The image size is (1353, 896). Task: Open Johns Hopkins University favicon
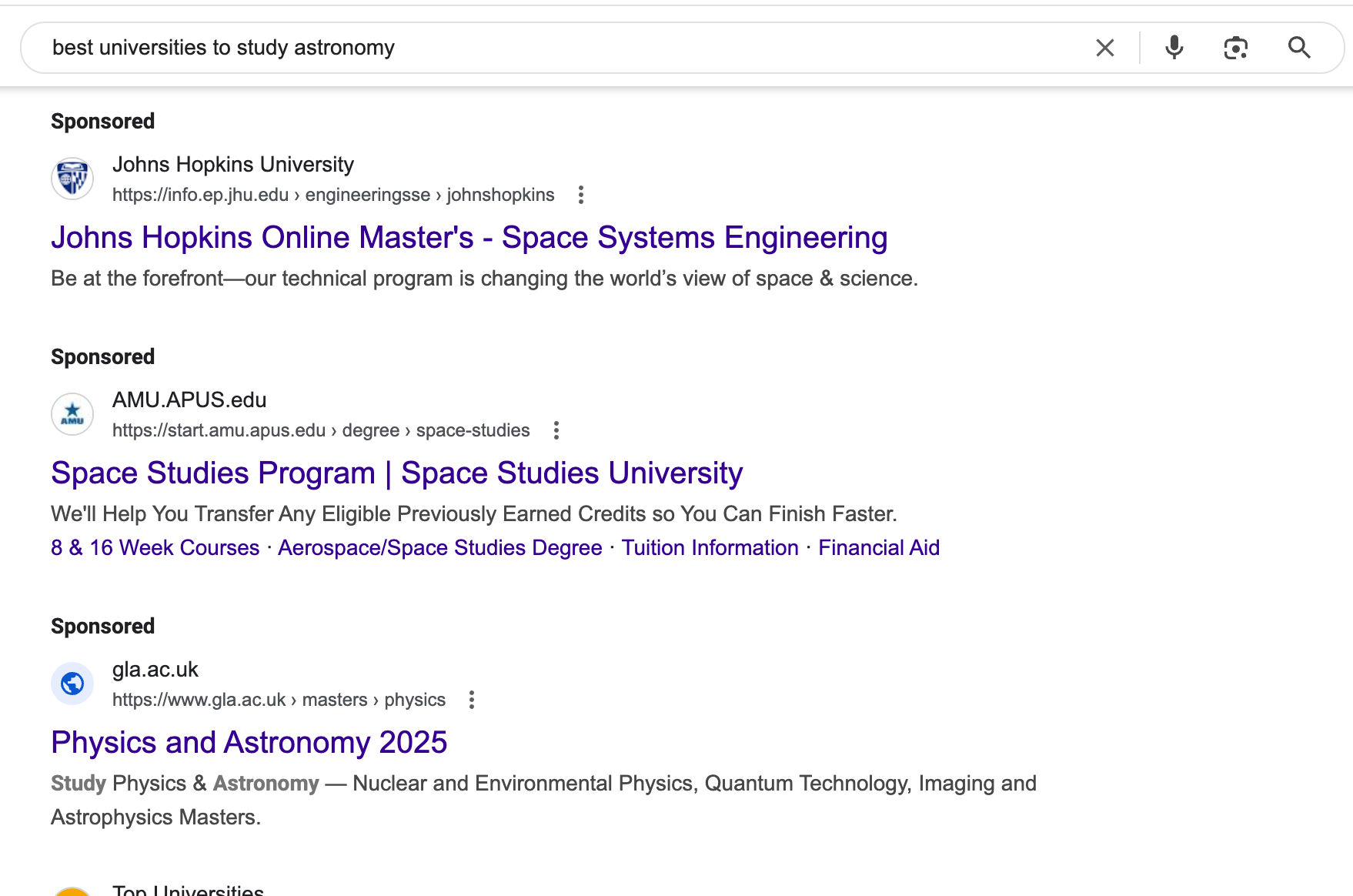pyautogui.click(x=72, y=179)
